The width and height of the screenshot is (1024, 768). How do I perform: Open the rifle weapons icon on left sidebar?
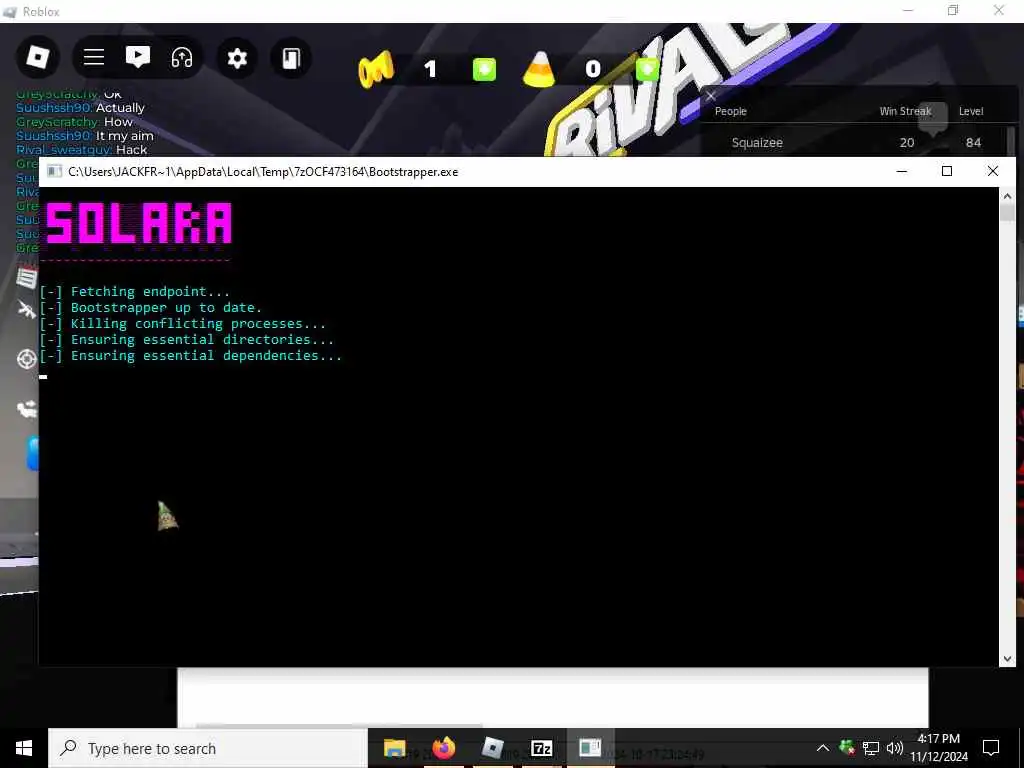pos(27,310)
